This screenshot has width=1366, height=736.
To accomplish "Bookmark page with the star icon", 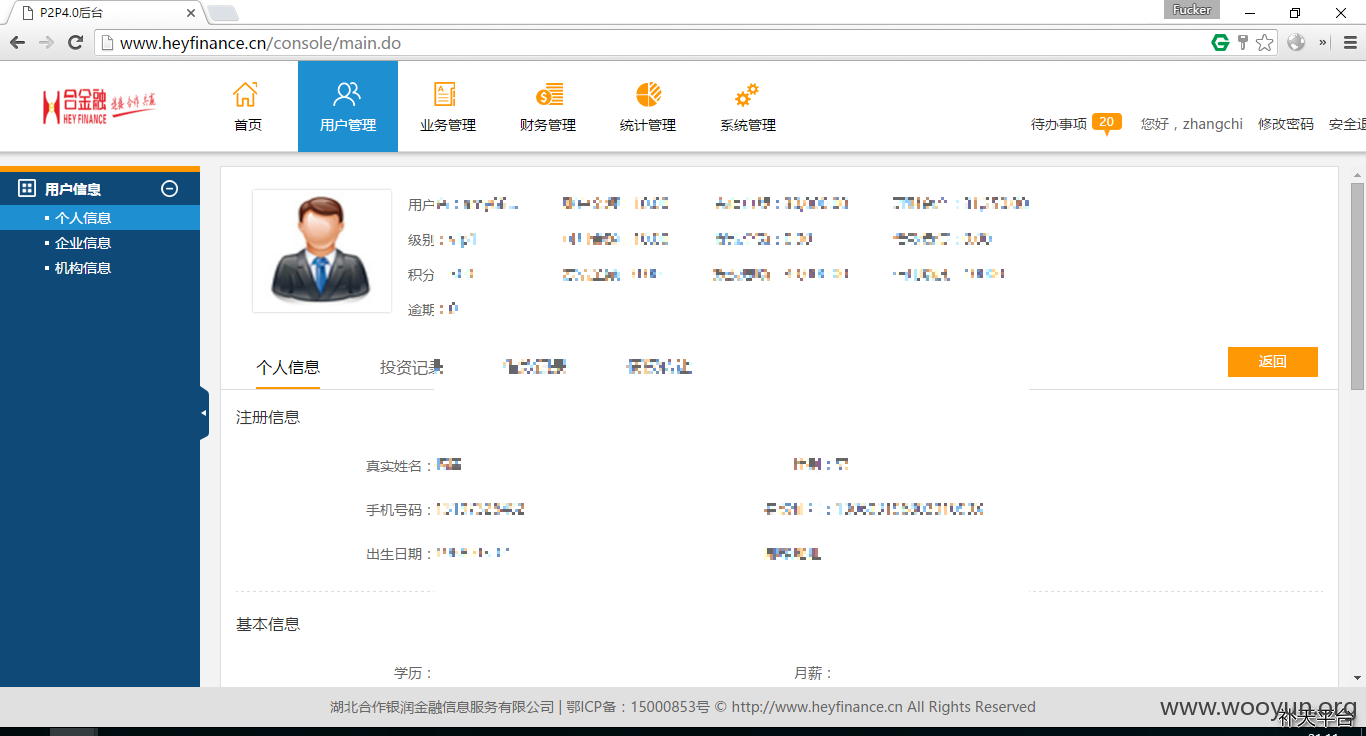I will (1265, 42).
